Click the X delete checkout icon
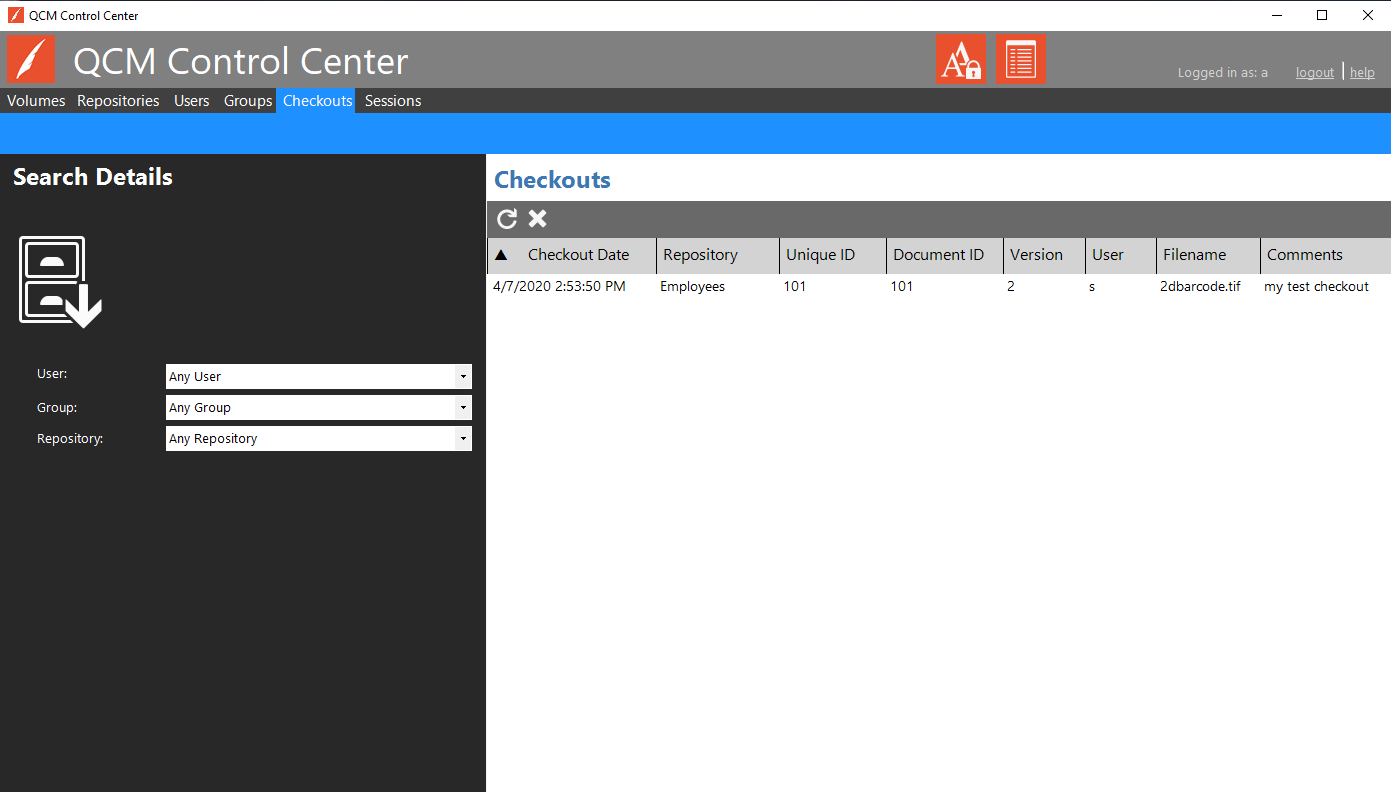 538,219
